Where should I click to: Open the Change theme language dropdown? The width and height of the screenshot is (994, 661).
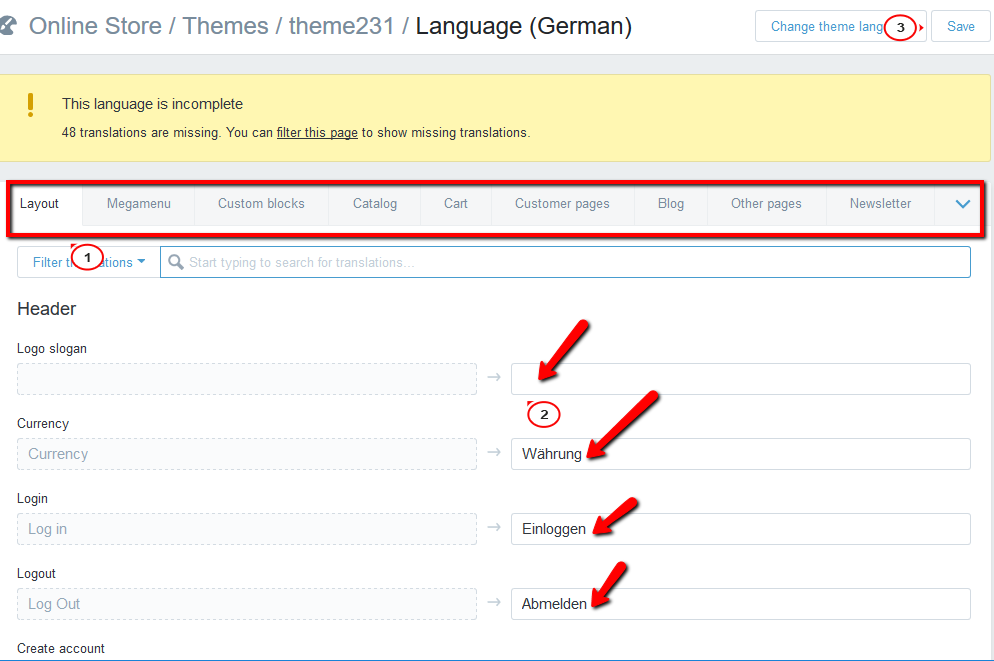coord(841,27)
